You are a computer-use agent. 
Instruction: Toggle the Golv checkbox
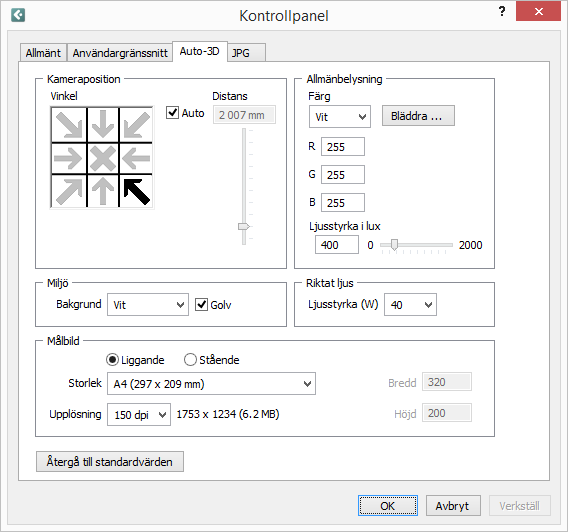point(201,305)
